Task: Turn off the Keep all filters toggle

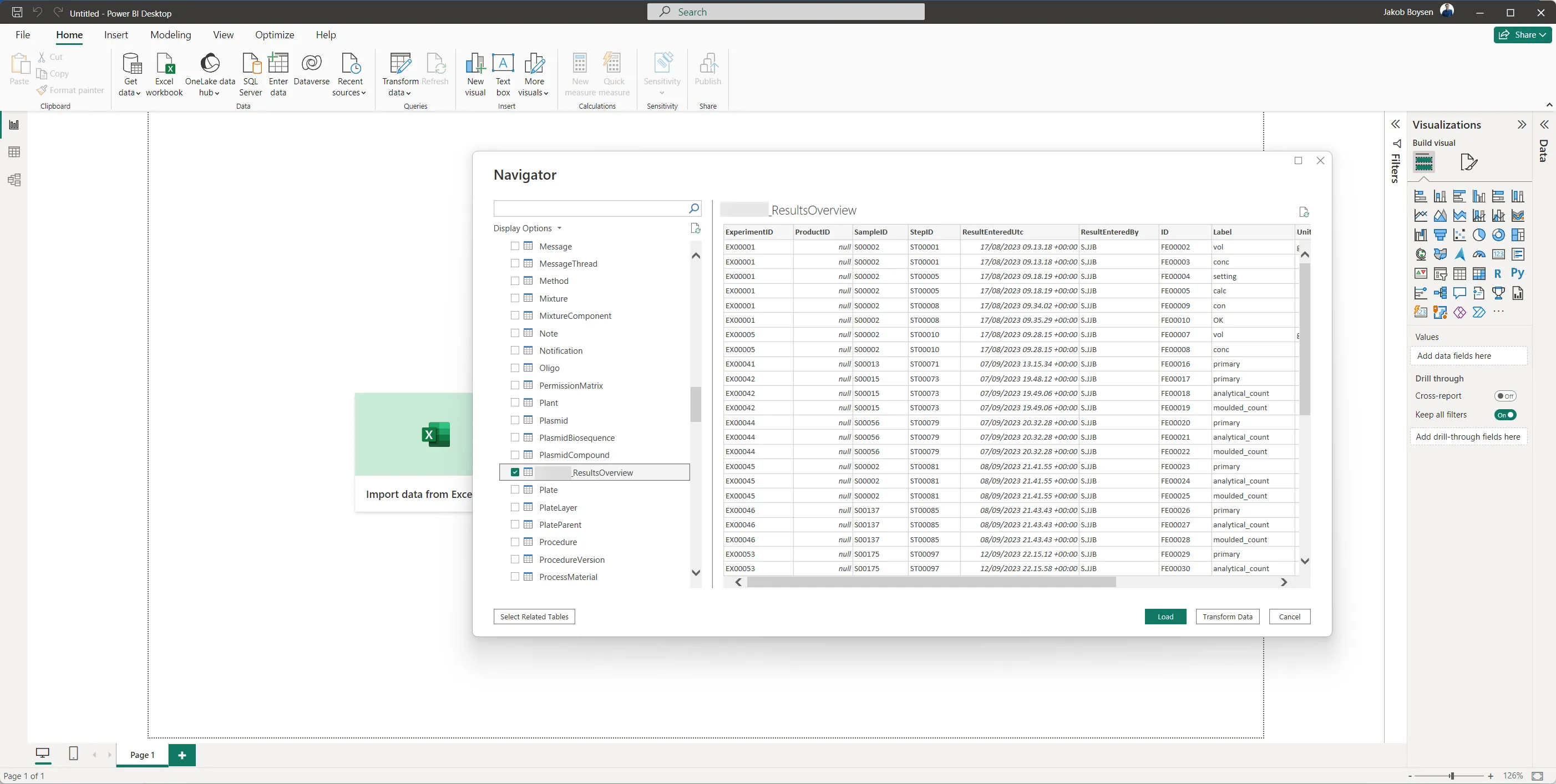Action: (1506, 415)
